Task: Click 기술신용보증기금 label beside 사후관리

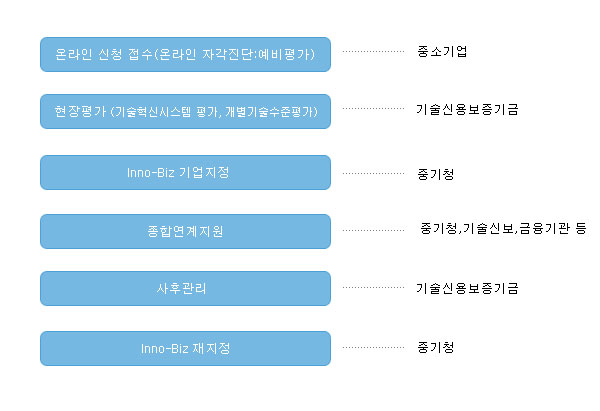Action: pos(467,288)
